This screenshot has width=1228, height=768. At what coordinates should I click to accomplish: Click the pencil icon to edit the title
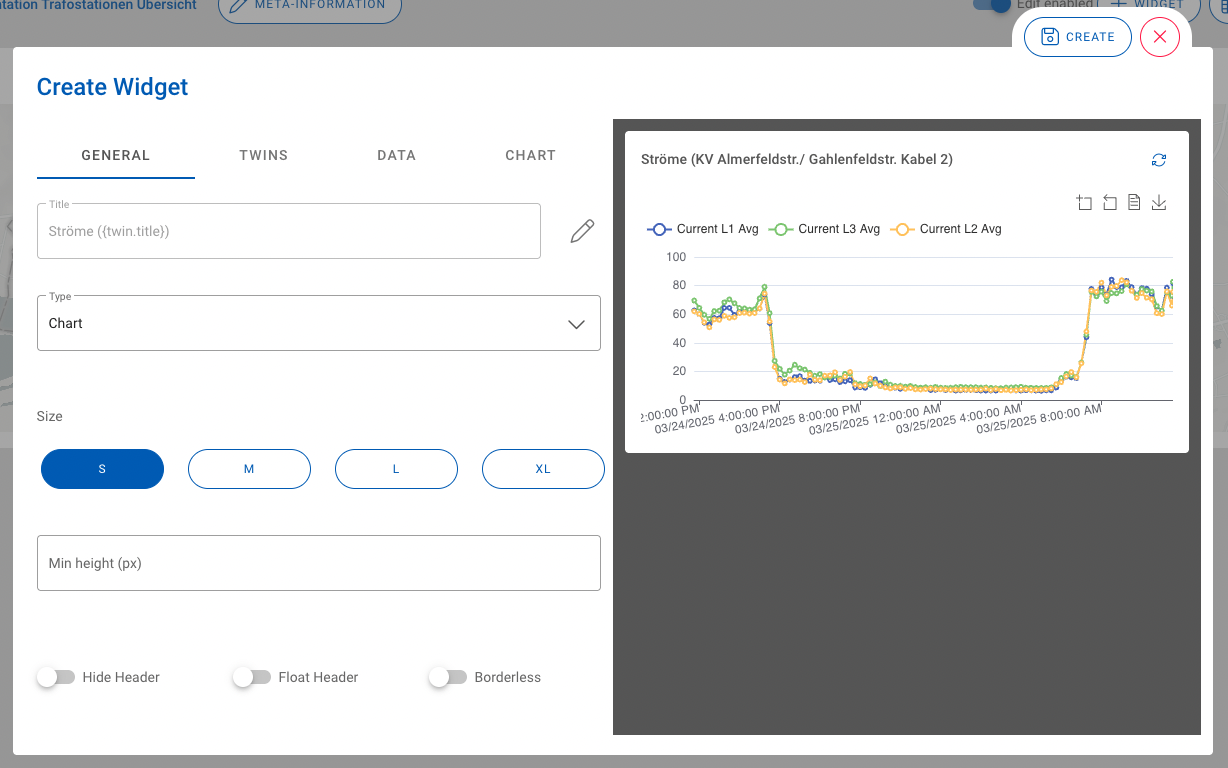click(581, 231)
